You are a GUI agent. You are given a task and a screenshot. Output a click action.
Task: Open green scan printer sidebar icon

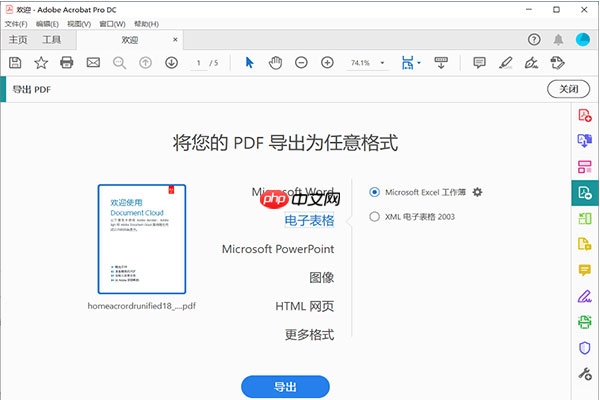point(585,322)
